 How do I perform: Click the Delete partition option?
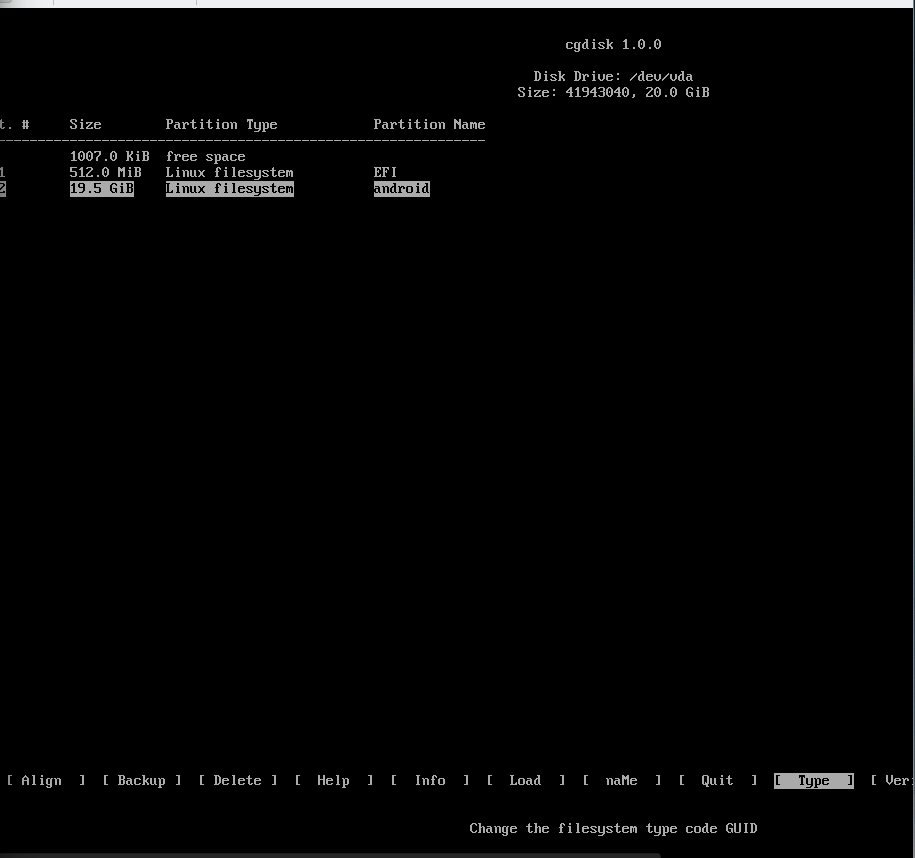(x=237, y=781)
